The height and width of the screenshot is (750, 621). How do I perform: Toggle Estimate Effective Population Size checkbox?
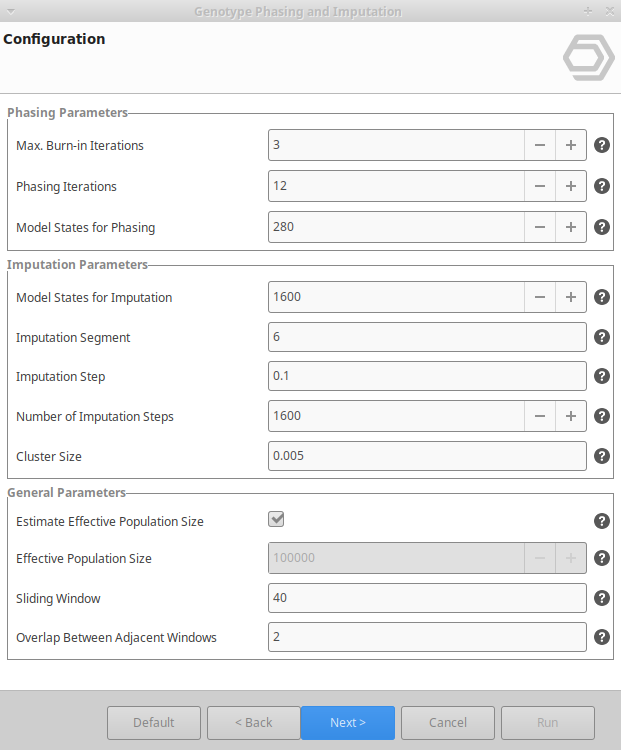277,519
